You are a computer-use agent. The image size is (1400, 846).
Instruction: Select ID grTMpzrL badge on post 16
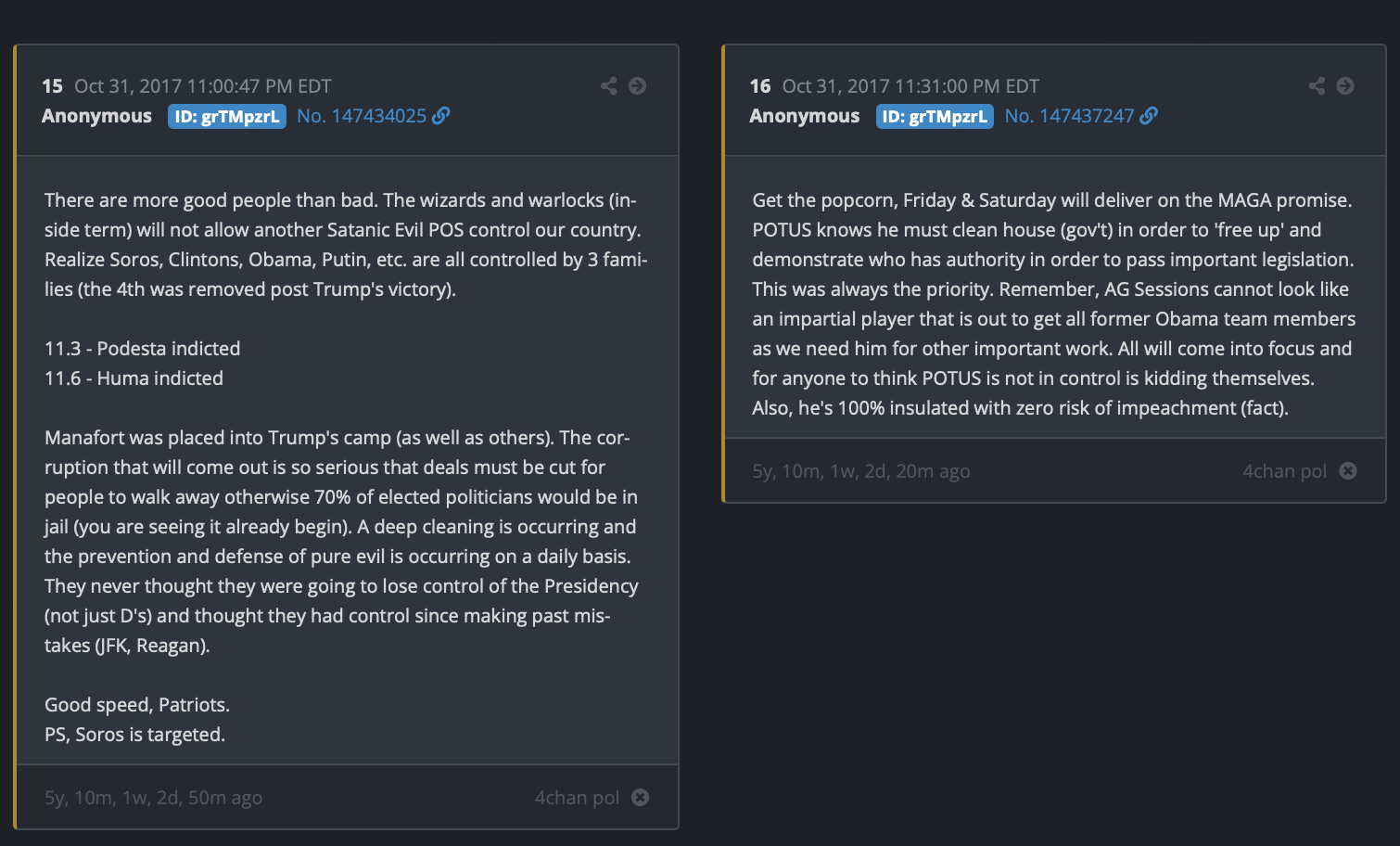pyautogui.click(x=935, y=116)
